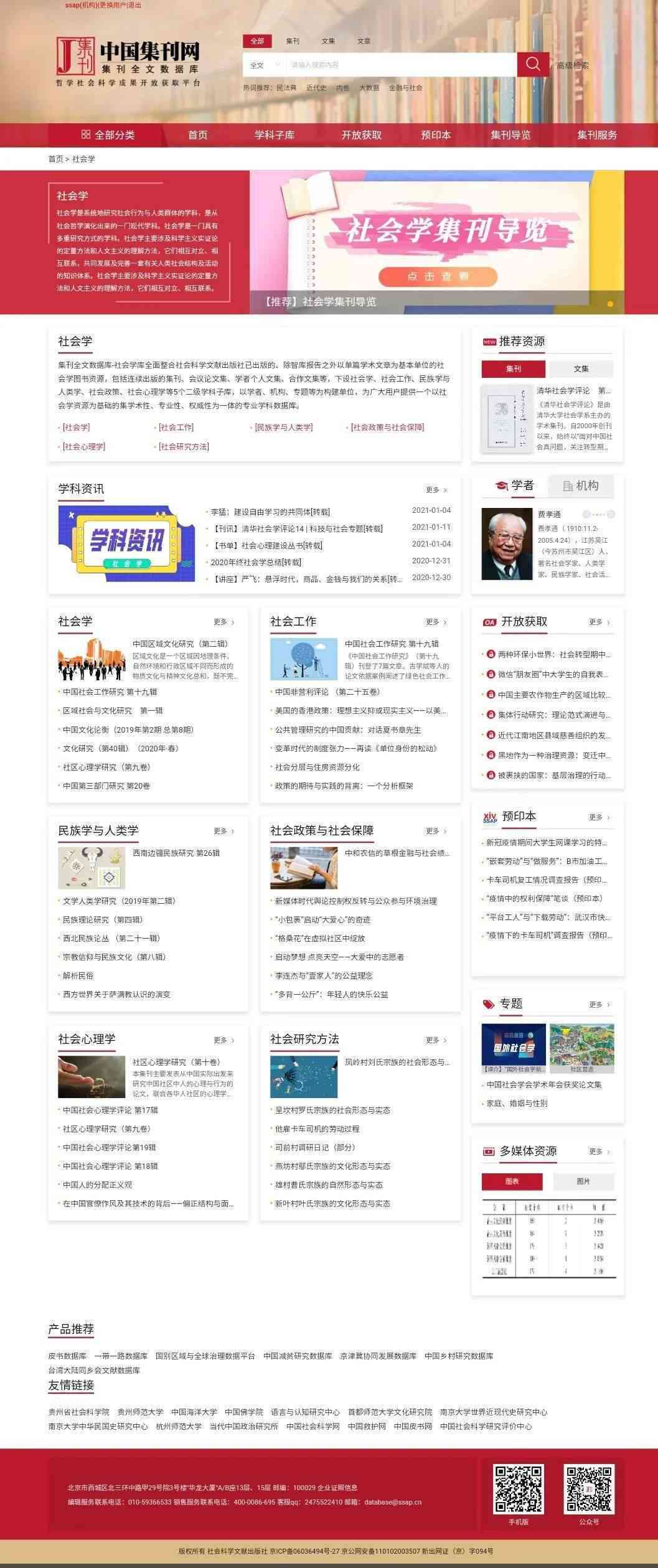Click the 大数据 hot keyword
Viewport: 658px width, 1568px height.
[369, 88]
